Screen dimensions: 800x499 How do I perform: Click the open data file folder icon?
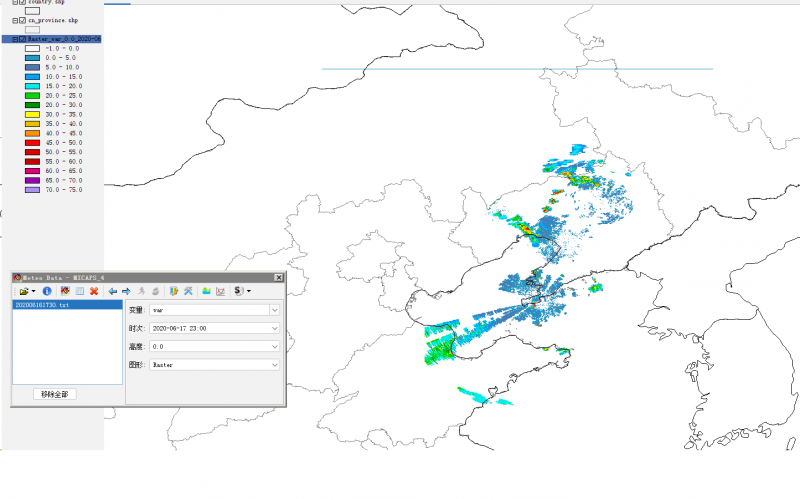[21, 291]
